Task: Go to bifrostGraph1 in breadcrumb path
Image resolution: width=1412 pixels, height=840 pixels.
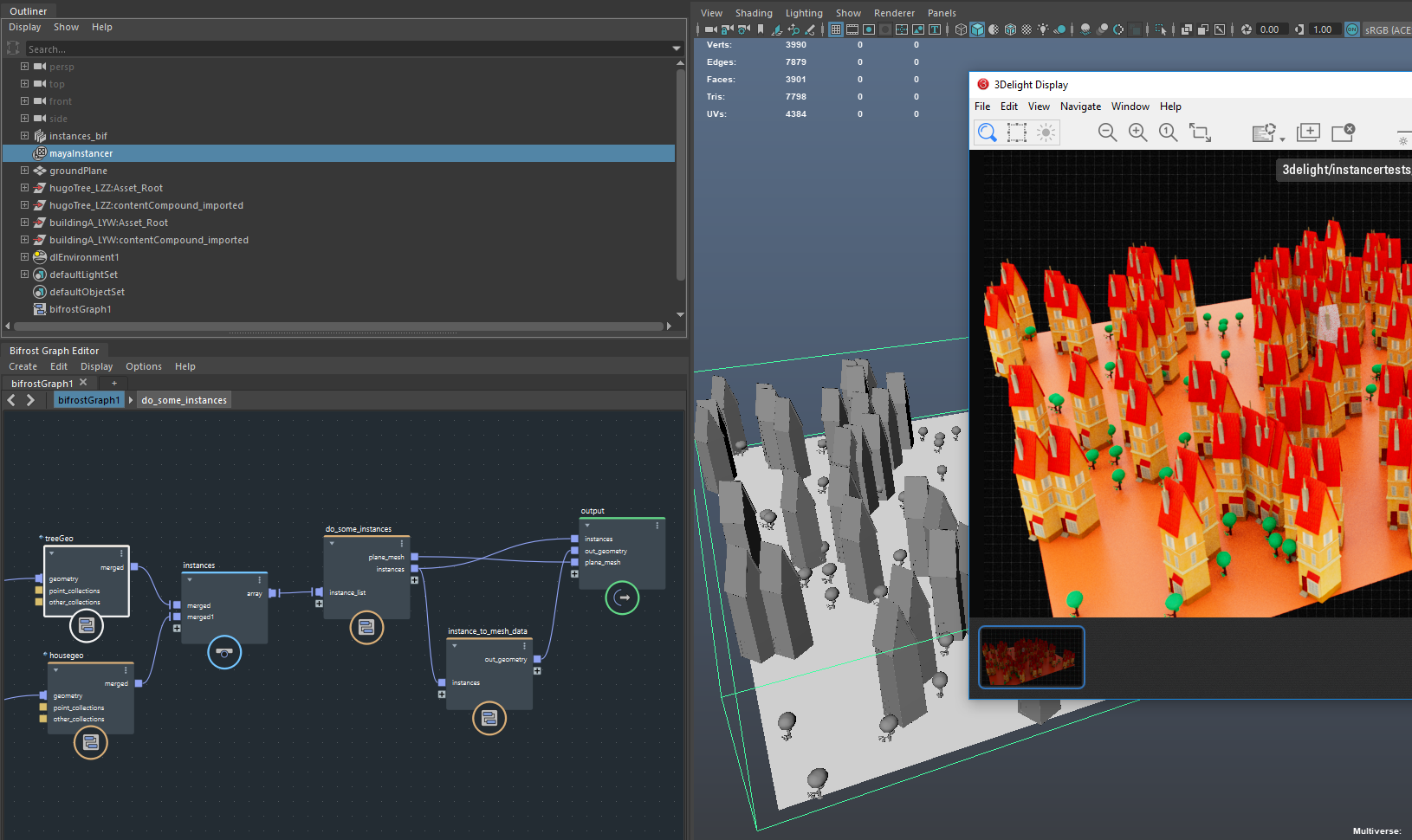Action: tap(88, 400)
